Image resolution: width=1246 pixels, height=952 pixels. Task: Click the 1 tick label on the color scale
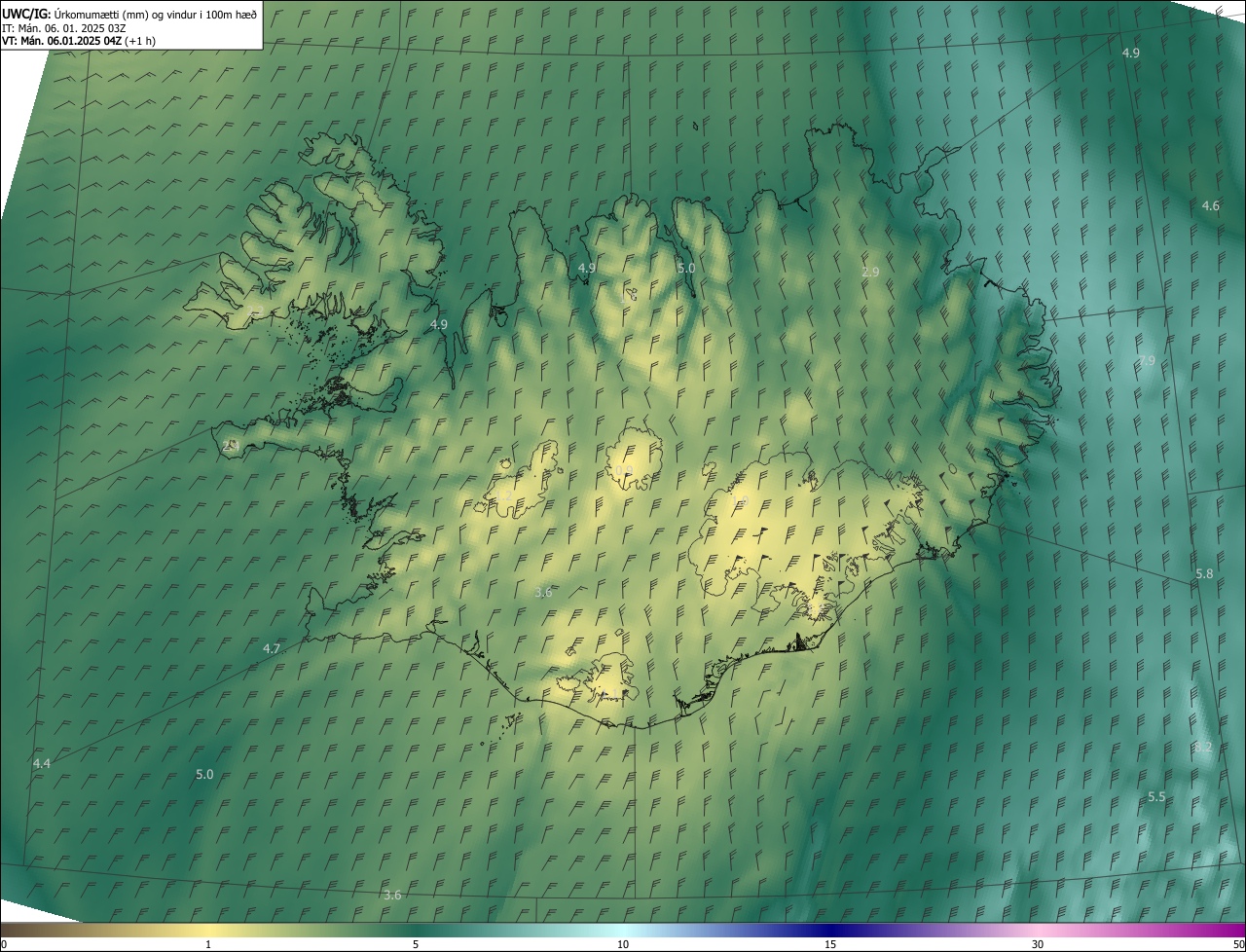coord(208,944)
